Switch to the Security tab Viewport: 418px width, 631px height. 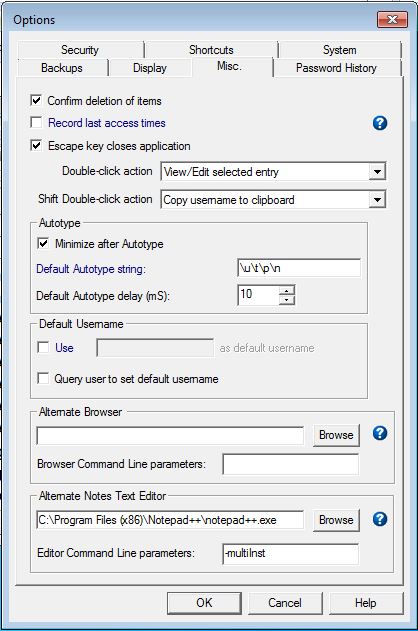point(80,50)
